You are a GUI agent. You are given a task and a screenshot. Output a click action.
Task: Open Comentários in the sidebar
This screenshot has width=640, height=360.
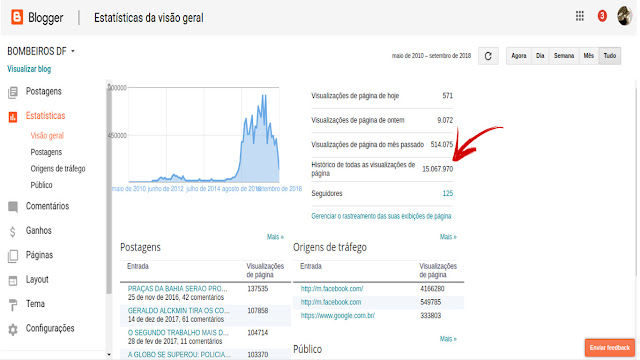point(47,206)
